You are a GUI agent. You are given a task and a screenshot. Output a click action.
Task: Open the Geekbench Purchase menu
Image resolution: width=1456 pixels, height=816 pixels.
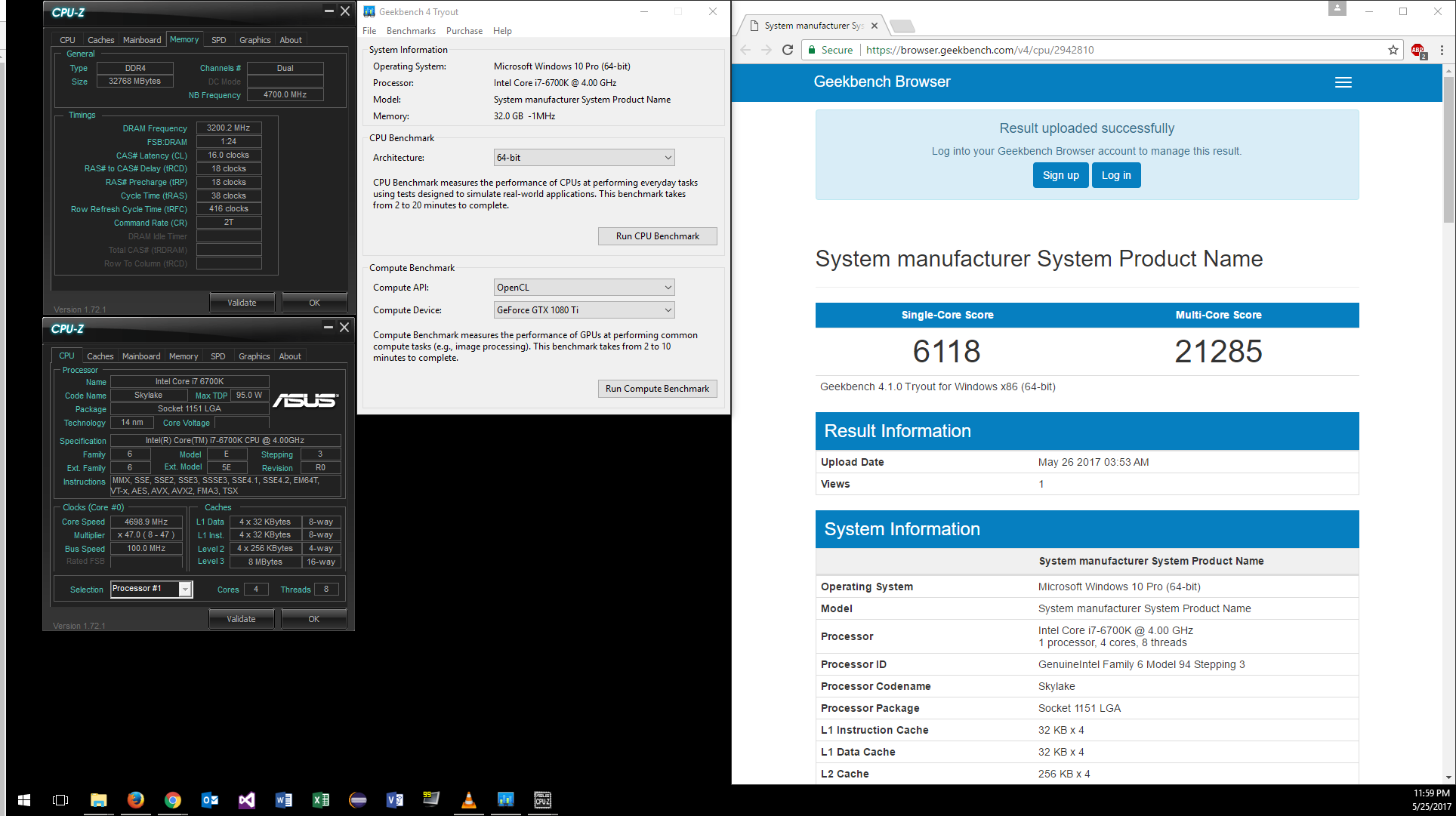click(464, 31)
